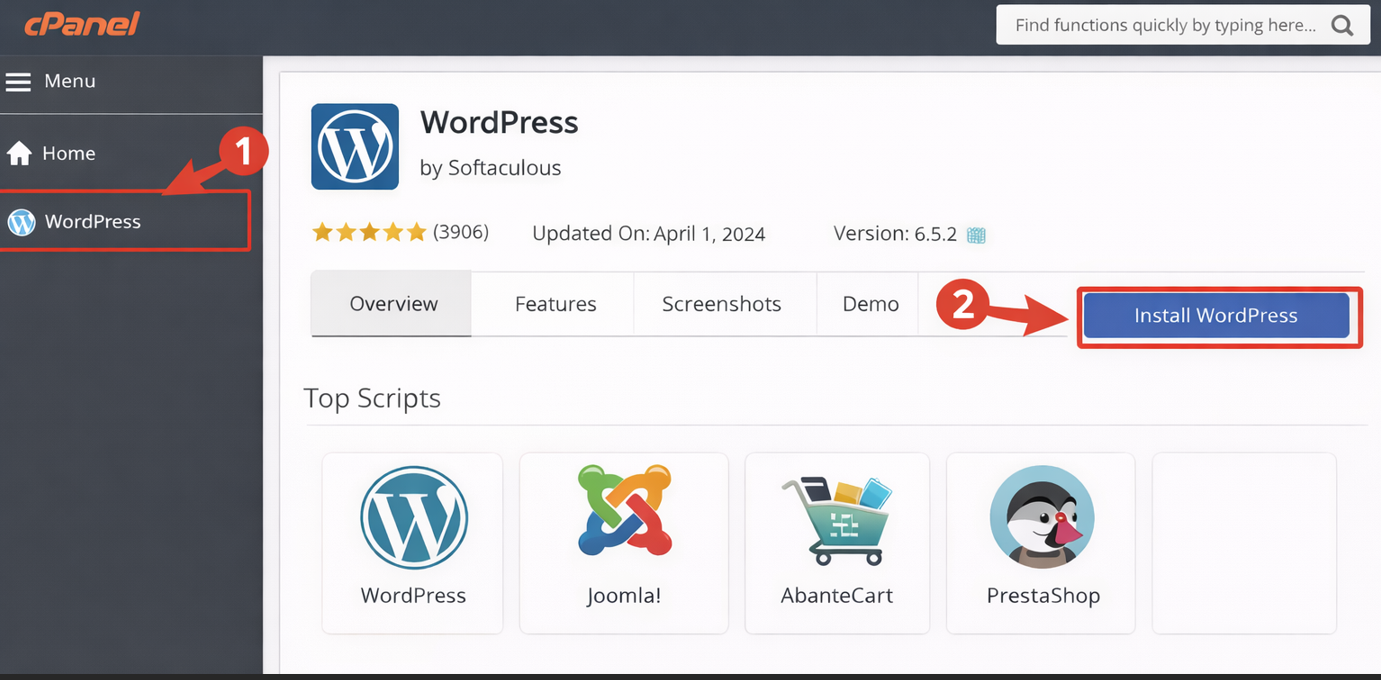1381x680 pixels.
Task: Click 'Updated On: April 1, 2024' text
Action: (x=648, y=234)
